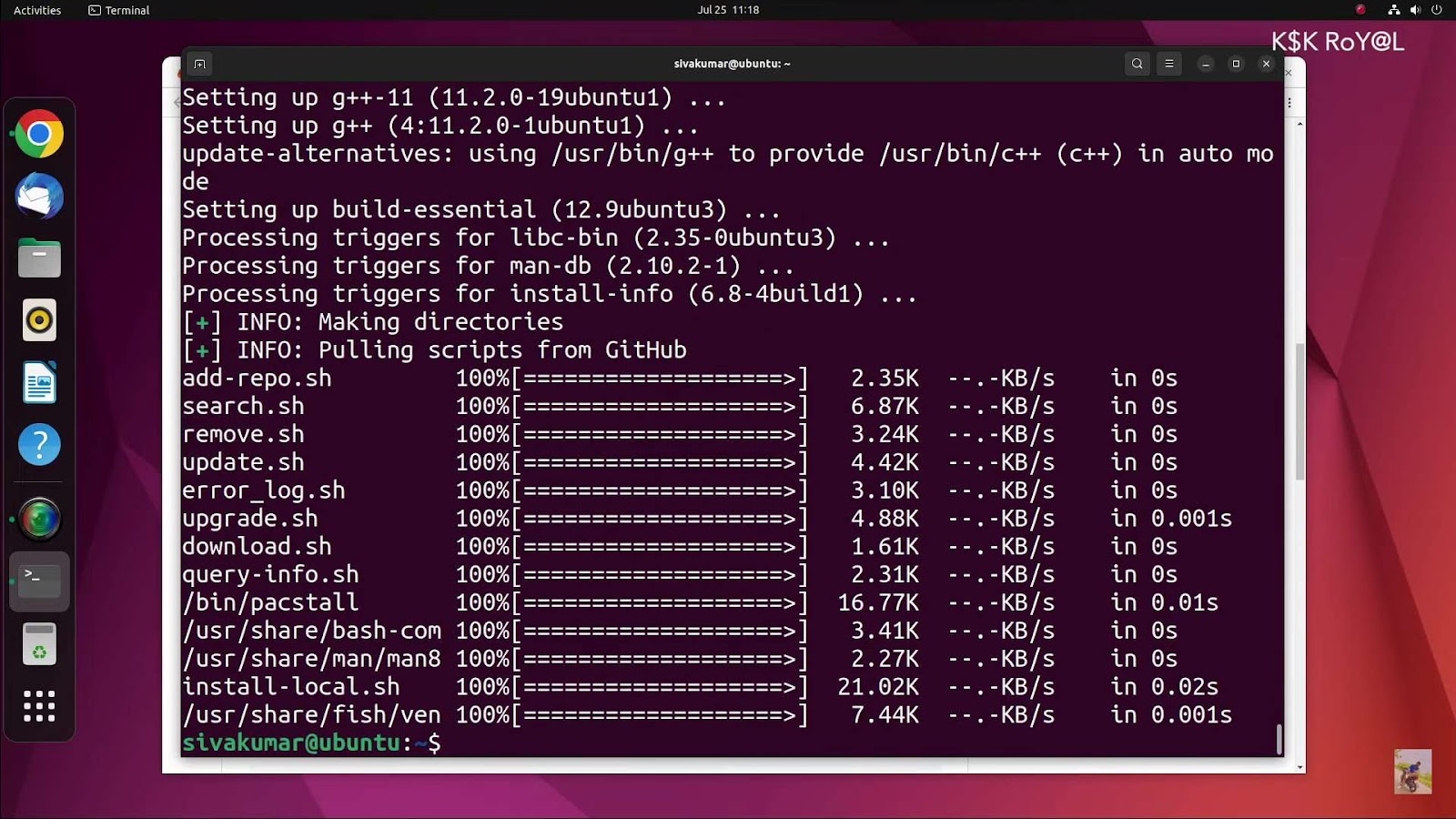
Task: Open the Files manager in the dock
Action: 39,258
